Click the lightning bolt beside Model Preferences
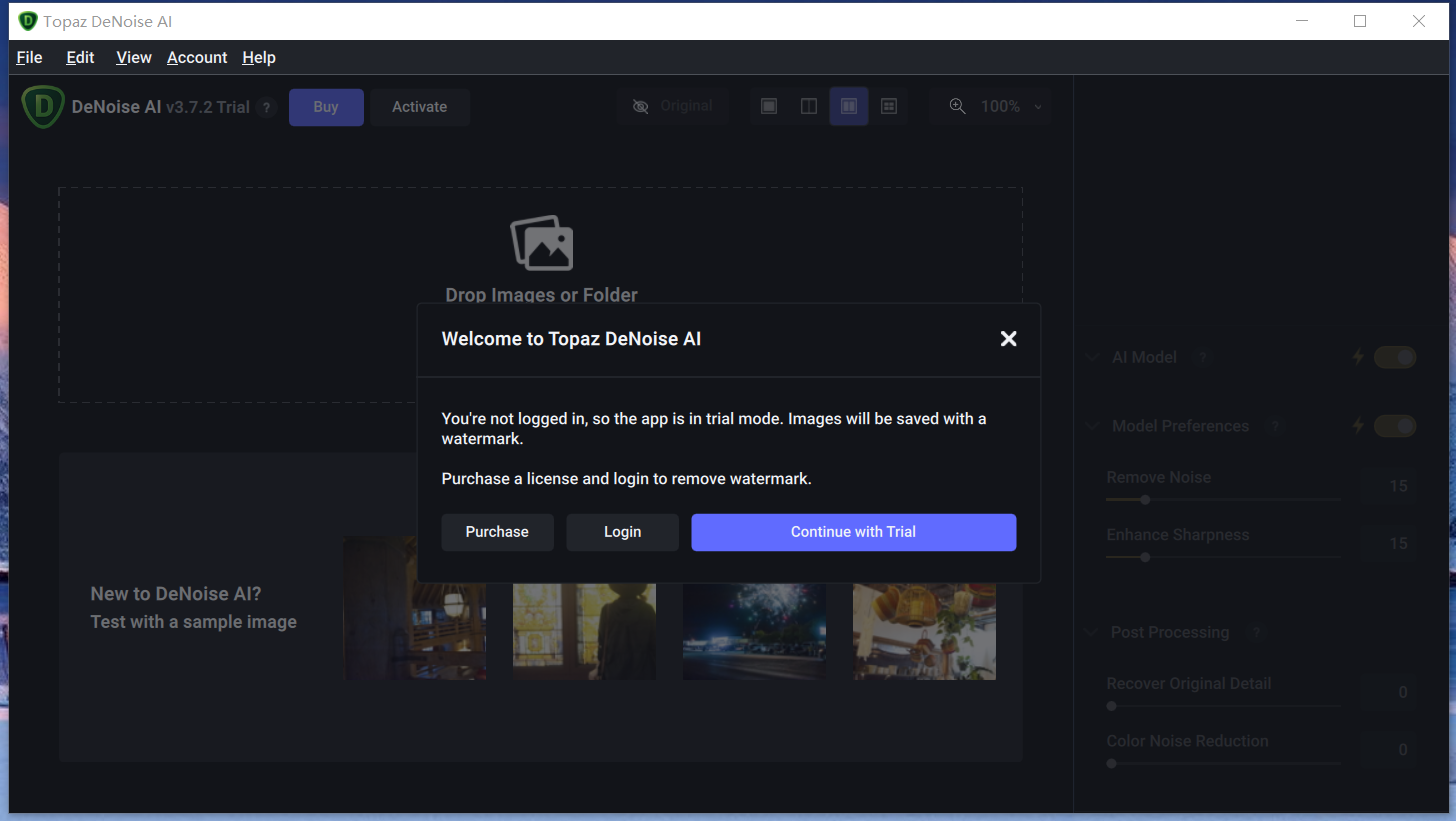 click(1358, 426)
